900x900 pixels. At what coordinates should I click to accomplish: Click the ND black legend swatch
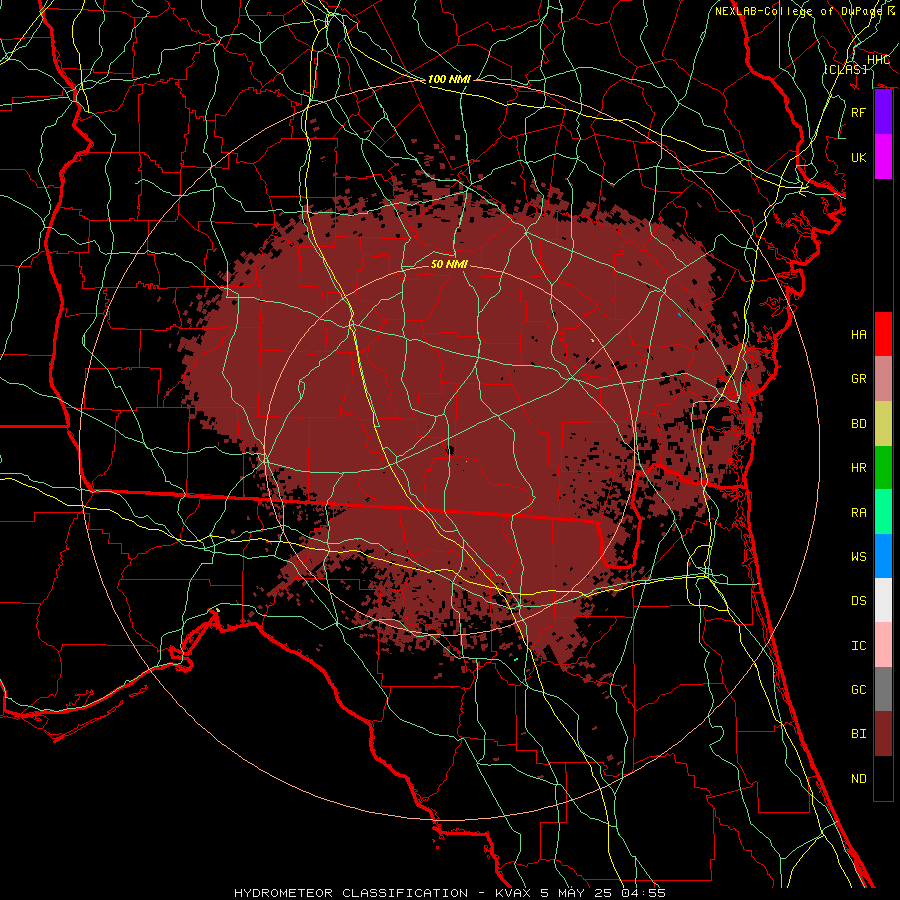tap(883, 778)
